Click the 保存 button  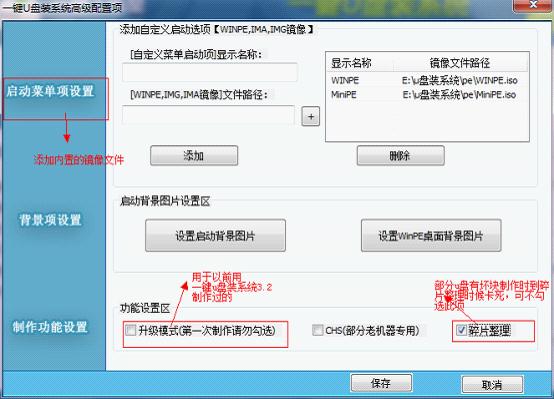(382, 383)
